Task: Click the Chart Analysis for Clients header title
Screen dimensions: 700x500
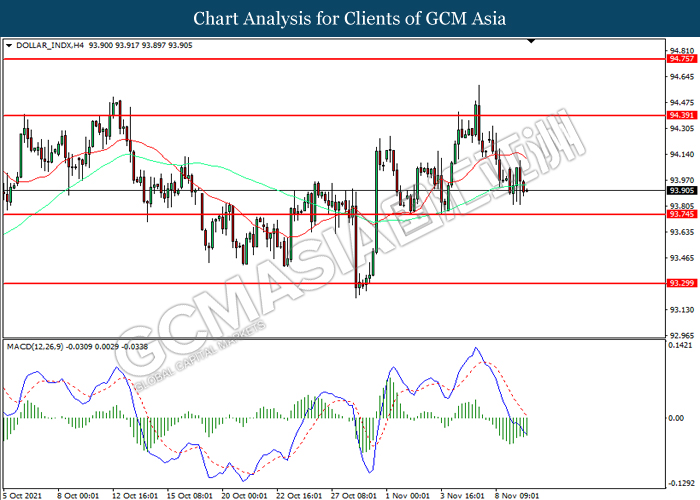Action: 350,19
